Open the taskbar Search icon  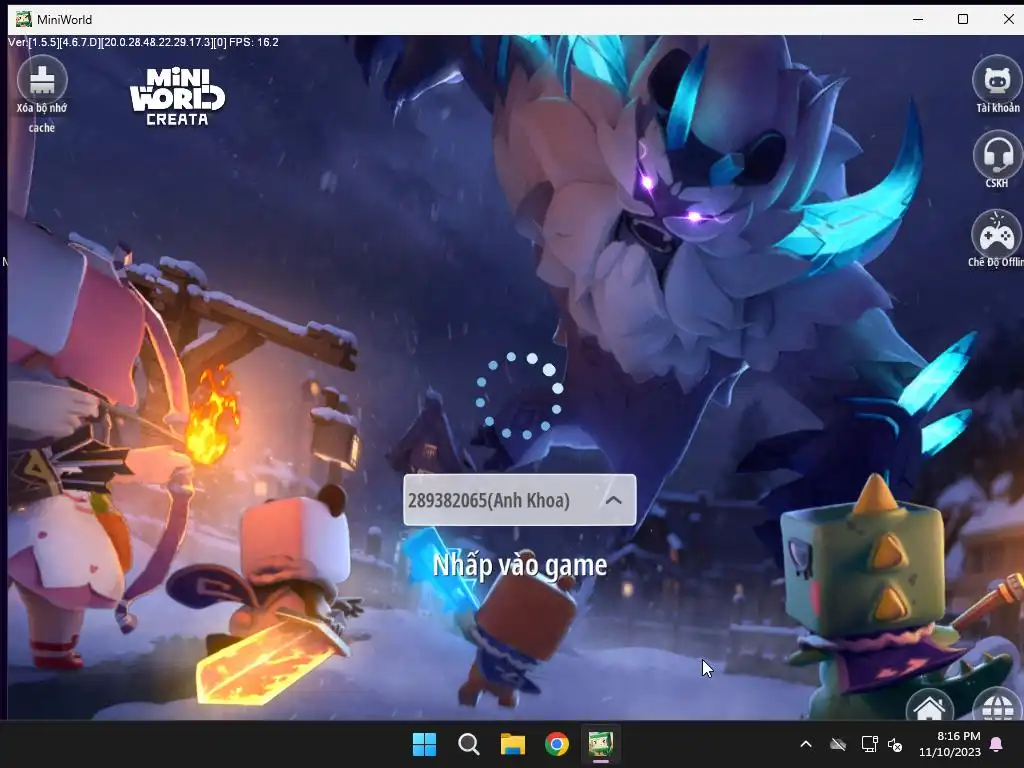469,744
